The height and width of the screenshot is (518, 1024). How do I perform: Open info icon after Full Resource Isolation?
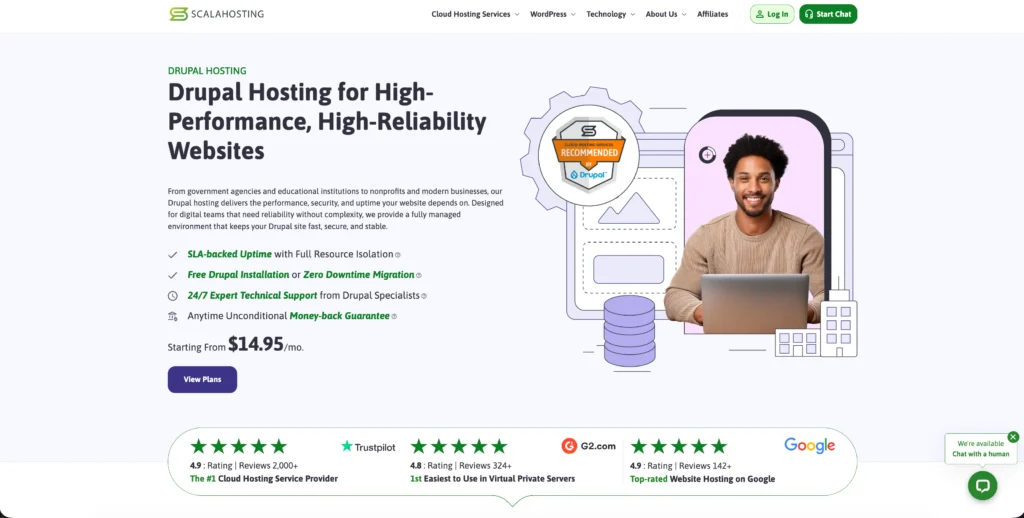pyautogui.click(x=398, y=255)
